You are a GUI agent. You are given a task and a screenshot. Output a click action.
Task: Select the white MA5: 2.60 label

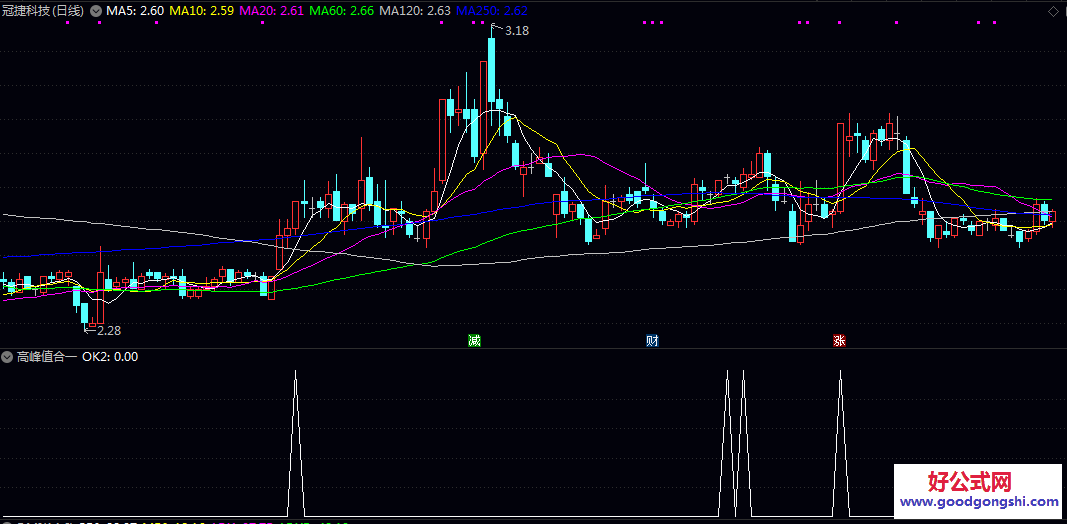(x=135, y=11)
